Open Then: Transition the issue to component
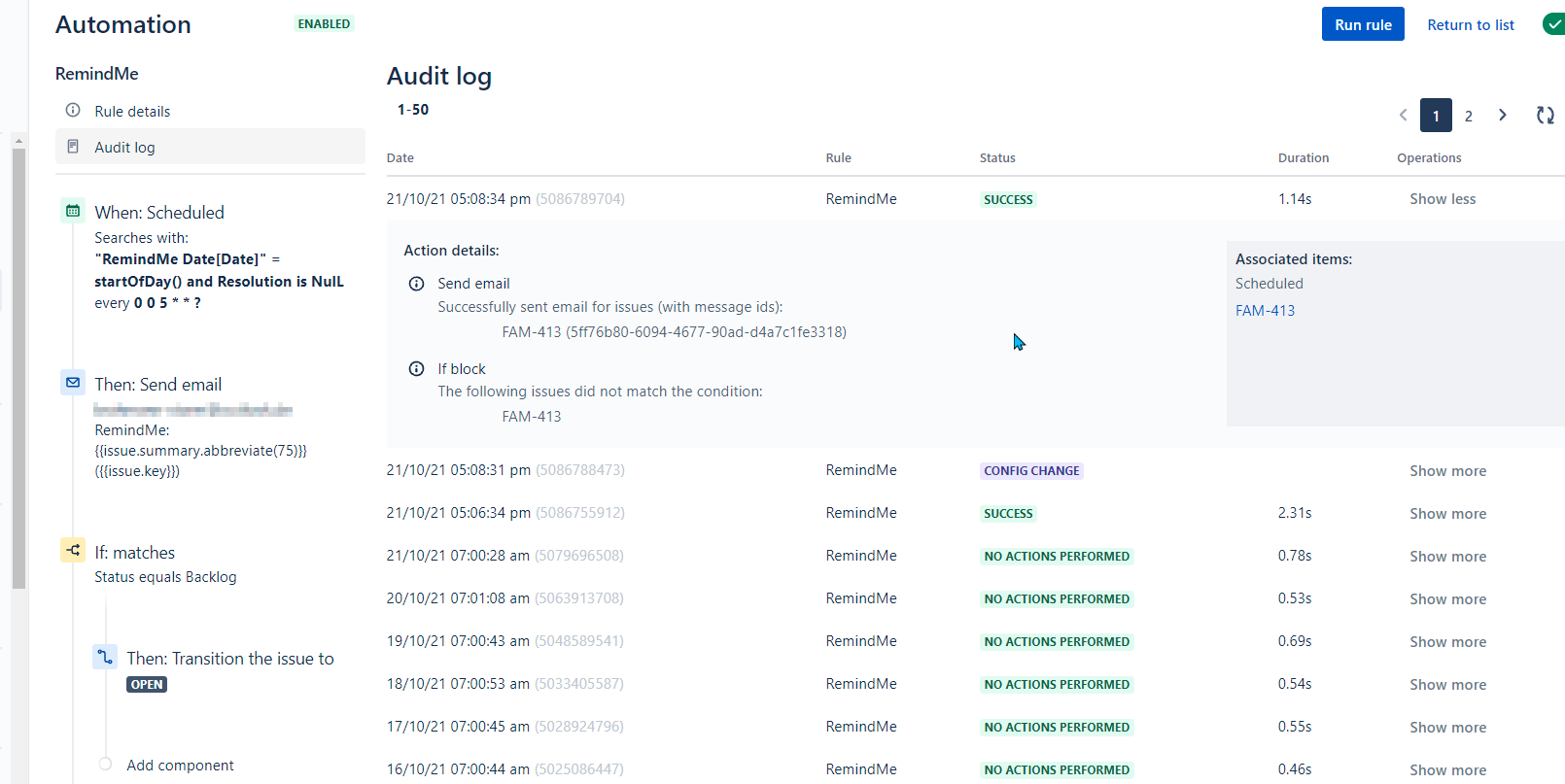 click(230, 659)
